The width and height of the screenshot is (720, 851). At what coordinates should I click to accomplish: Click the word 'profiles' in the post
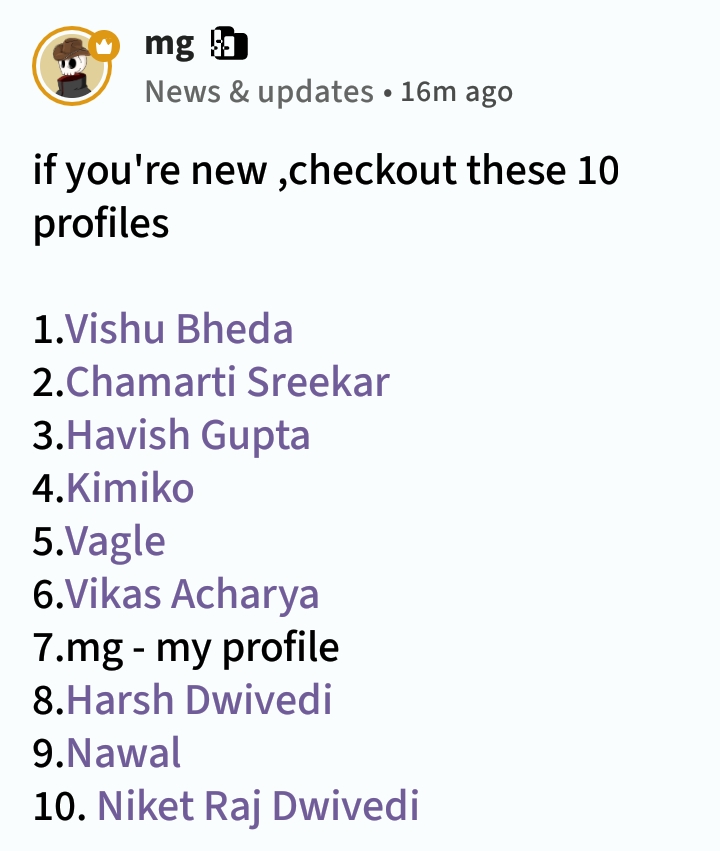(101, 223)
